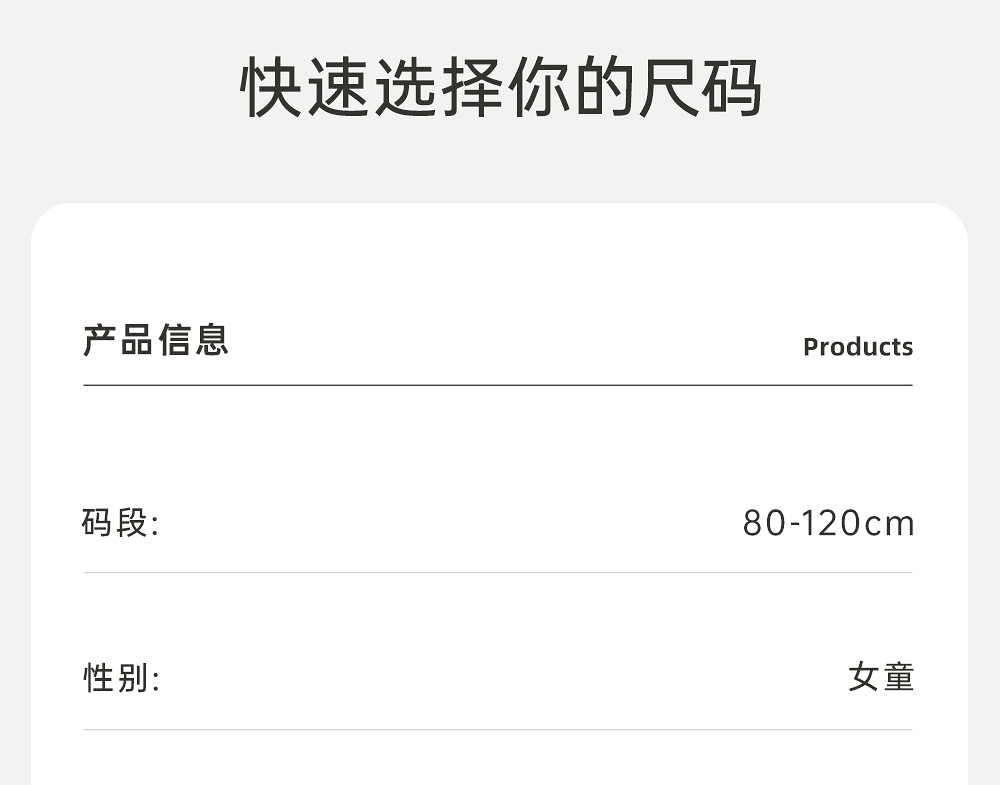
Task: Click the light divider below 码段 row
Action: point(498,573)
